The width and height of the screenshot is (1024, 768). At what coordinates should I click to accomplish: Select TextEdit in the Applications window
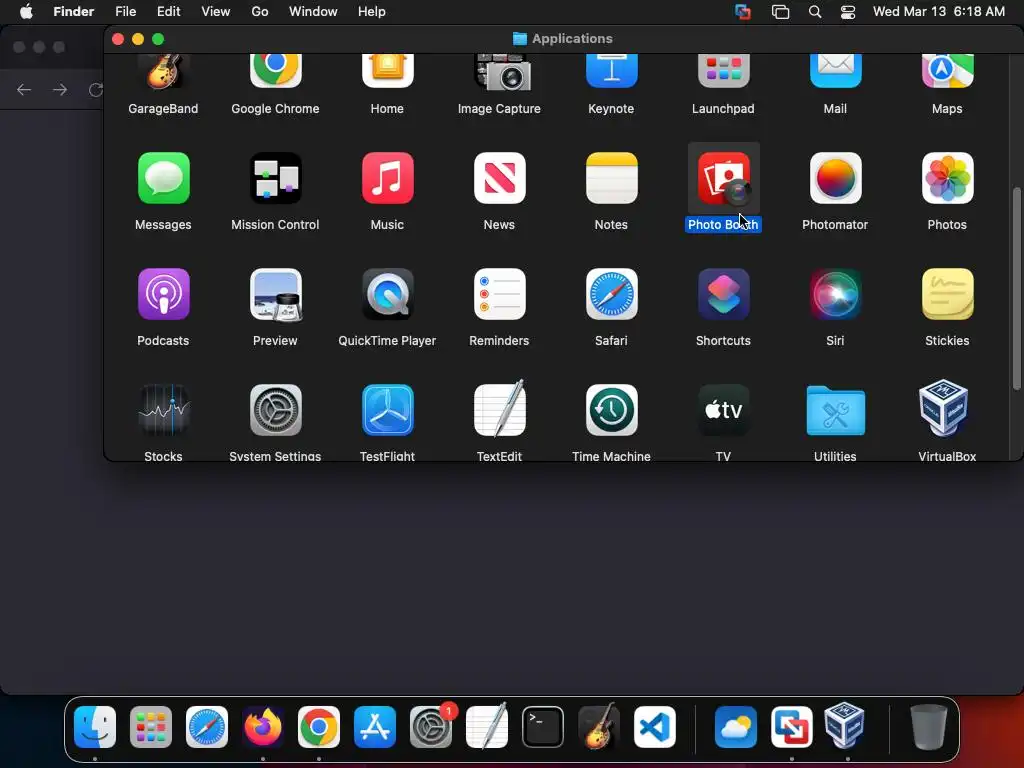tap(499, 409)
